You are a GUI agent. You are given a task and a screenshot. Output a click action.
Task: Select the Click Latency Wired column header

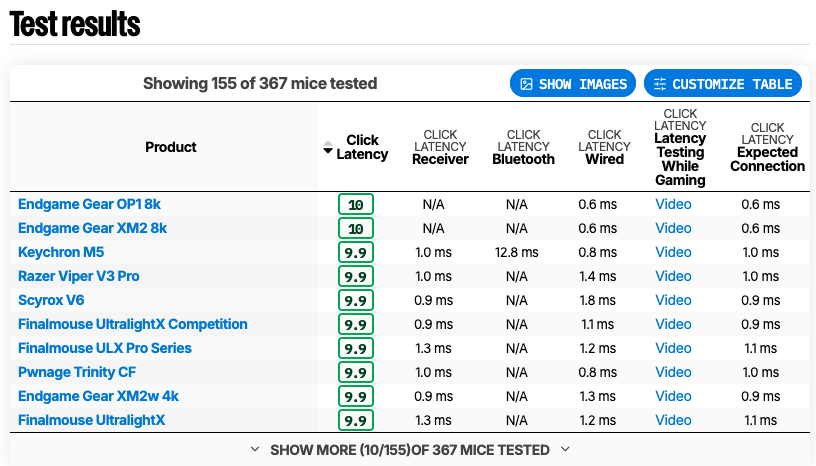[x=604, y=147]
